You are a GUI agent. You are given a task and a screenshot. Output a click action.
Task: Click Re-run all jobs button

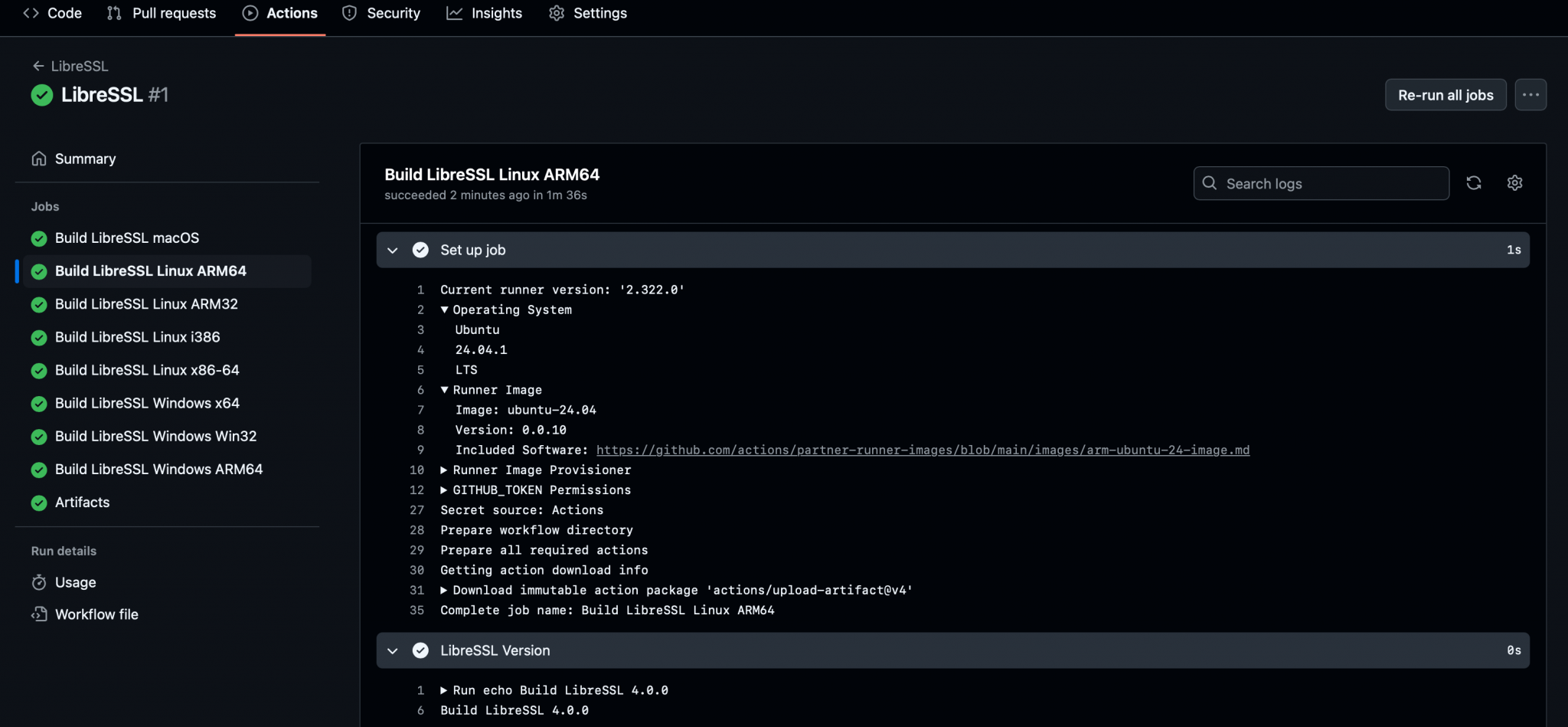tap(1445, 95)
